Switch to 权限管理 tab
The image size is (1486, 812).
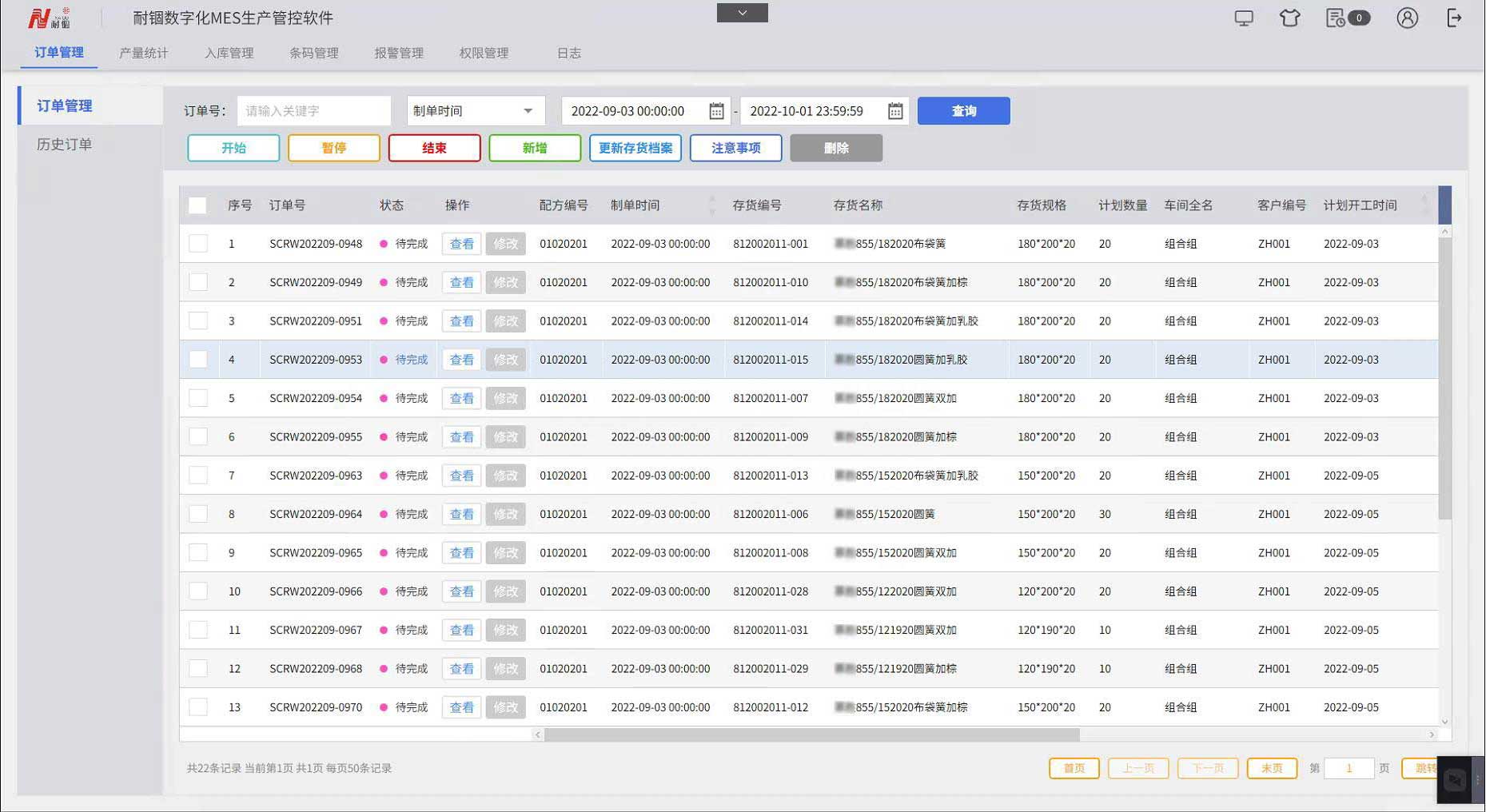(x=484, y=53)
